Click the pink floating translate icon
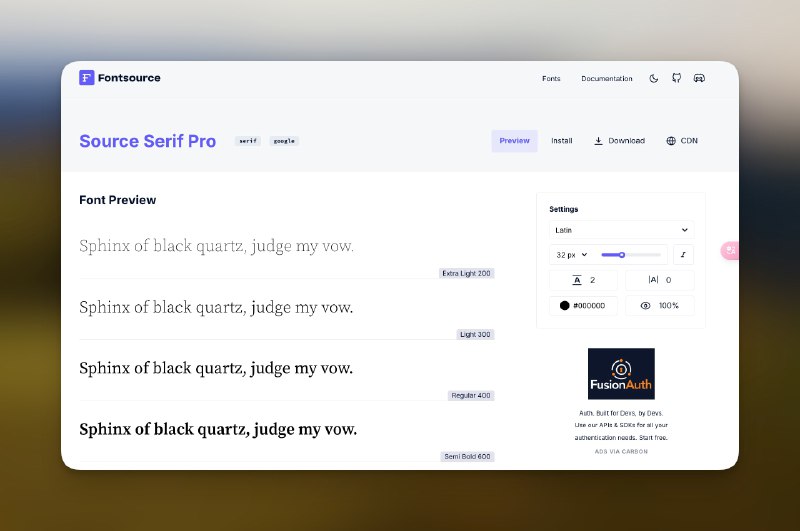800x531 pixels. click(x=730, y=250)
